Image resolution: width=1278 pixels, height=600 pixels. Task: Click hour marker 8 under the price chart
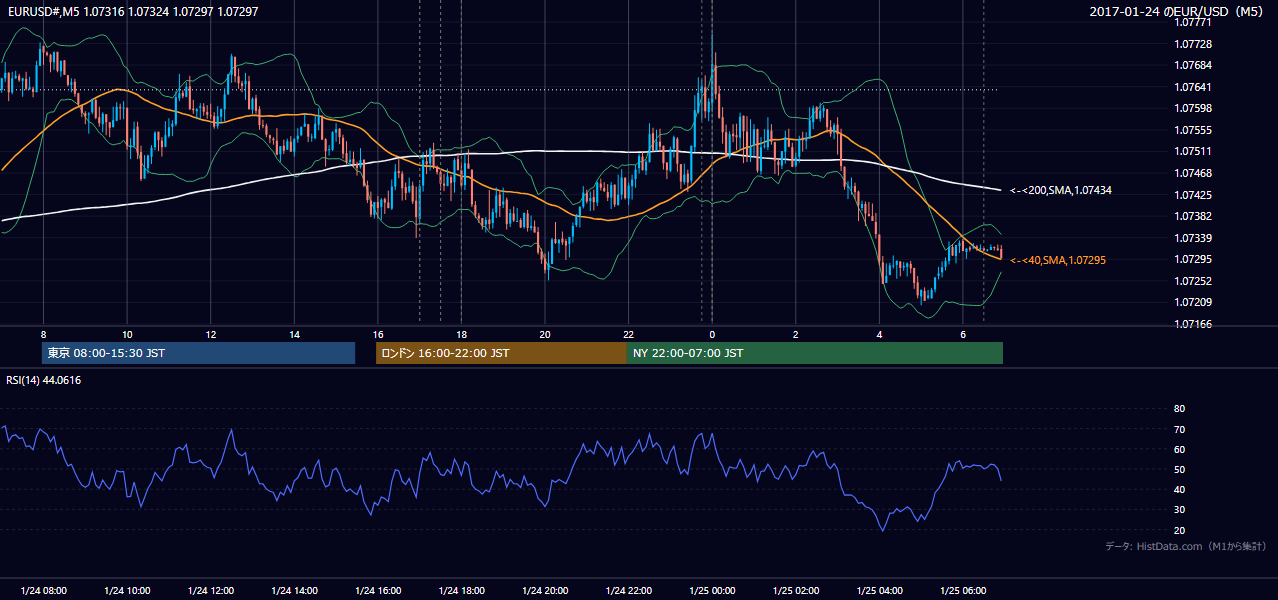[43, 334]
